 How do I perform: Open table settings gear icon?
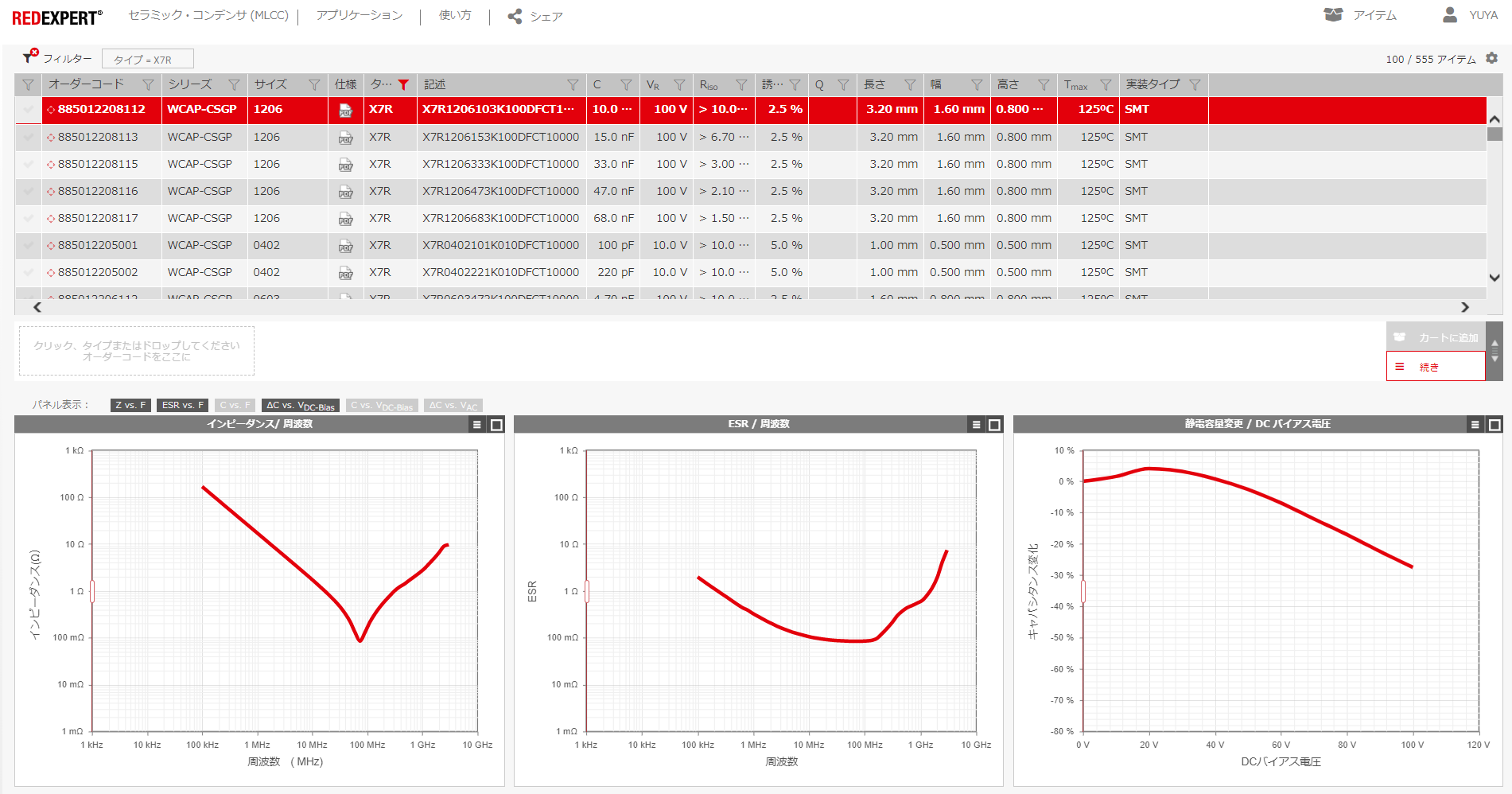(x=1491, y=58)
